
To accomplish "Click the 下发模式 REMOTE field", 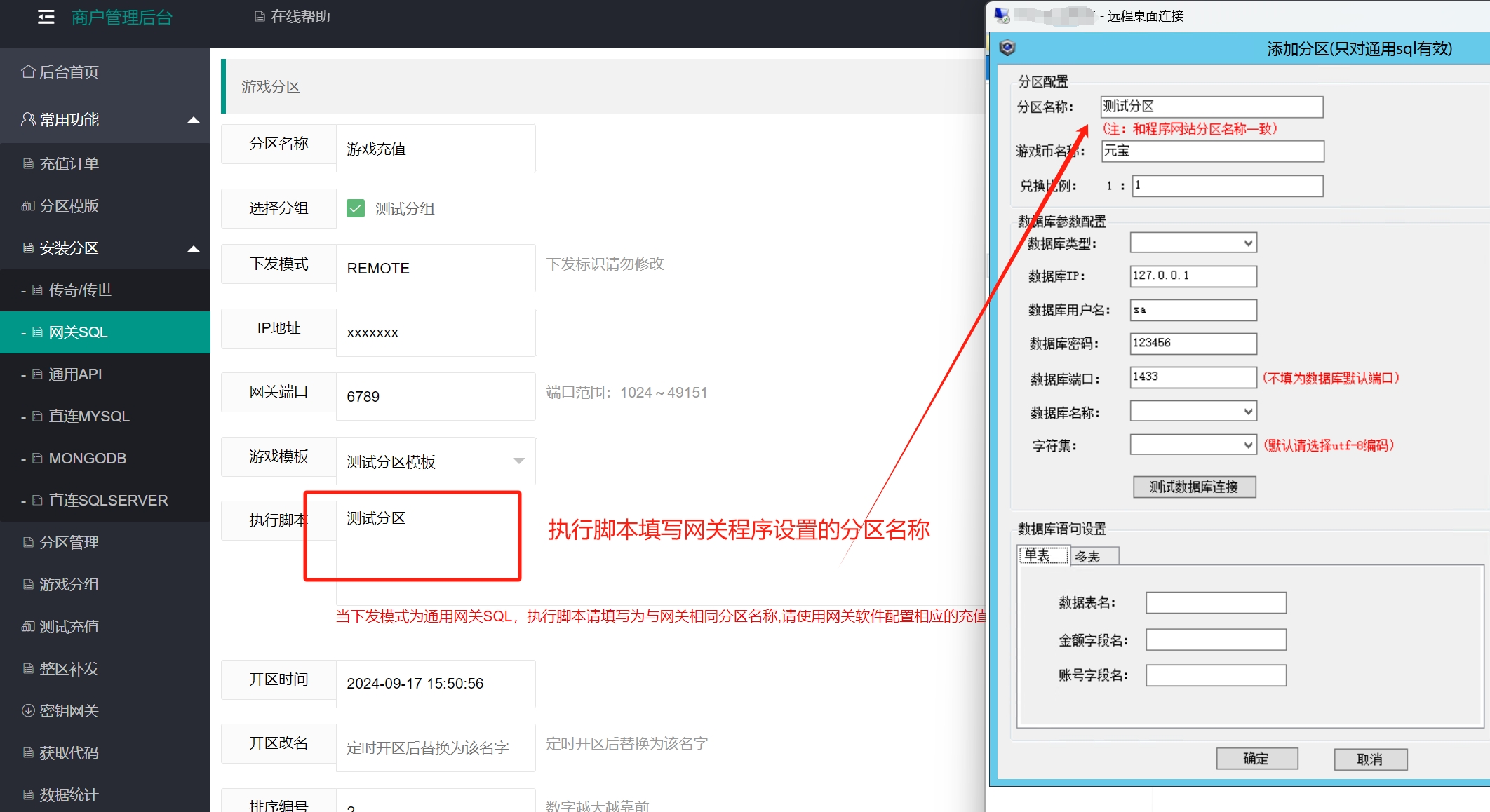I will pyautogui.click(x=436, y=268).
